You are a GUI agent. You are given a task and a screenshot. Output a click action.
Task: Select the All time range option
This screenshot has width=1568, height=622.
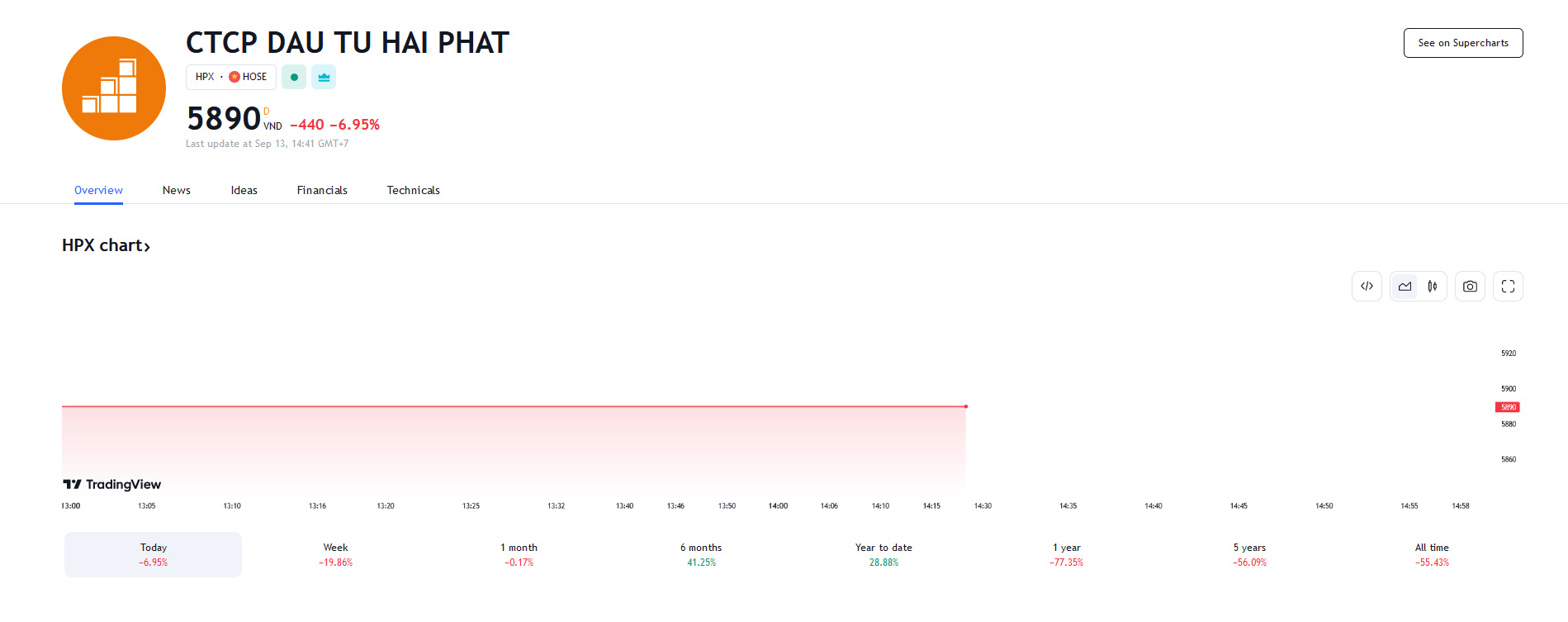click(1432, 554)
